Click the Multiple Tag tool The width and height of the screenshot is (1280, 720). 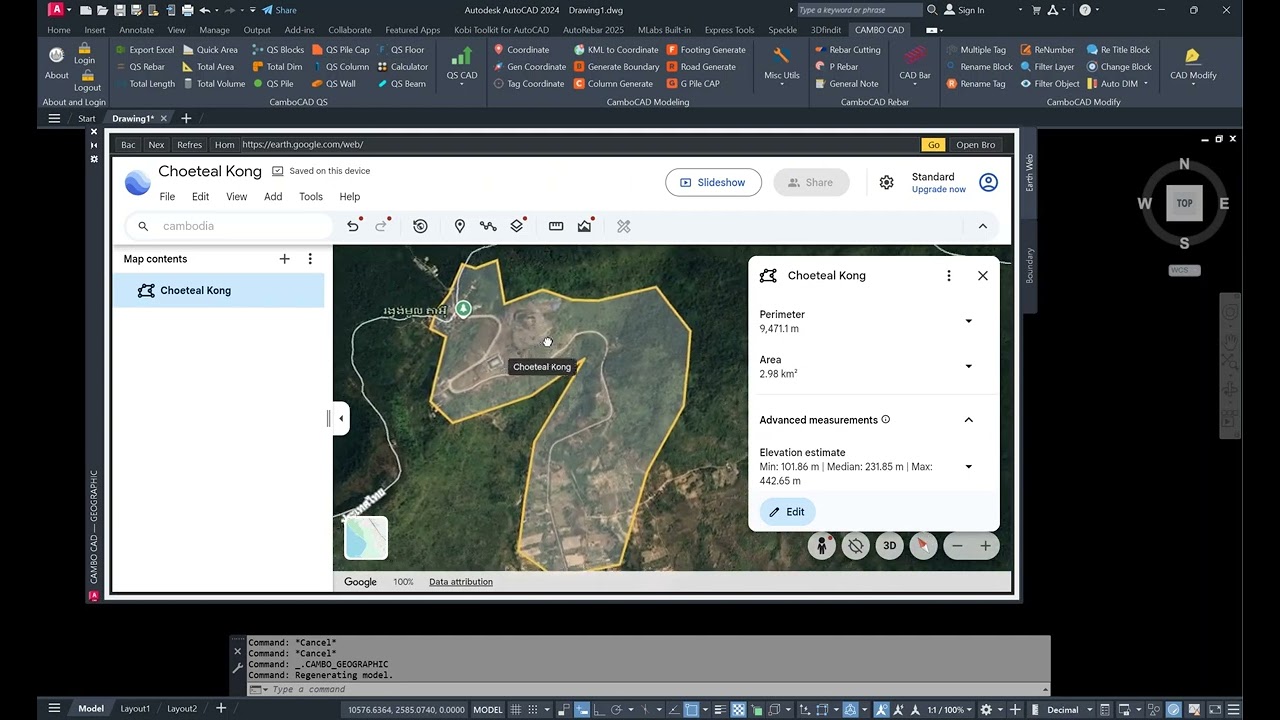click(x=975, y=49)
